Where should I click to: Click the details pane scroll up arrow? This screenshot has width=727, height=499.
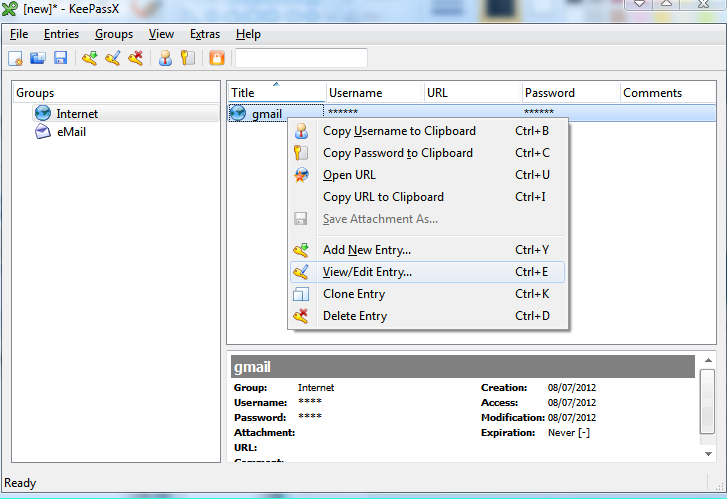(708, 360)
